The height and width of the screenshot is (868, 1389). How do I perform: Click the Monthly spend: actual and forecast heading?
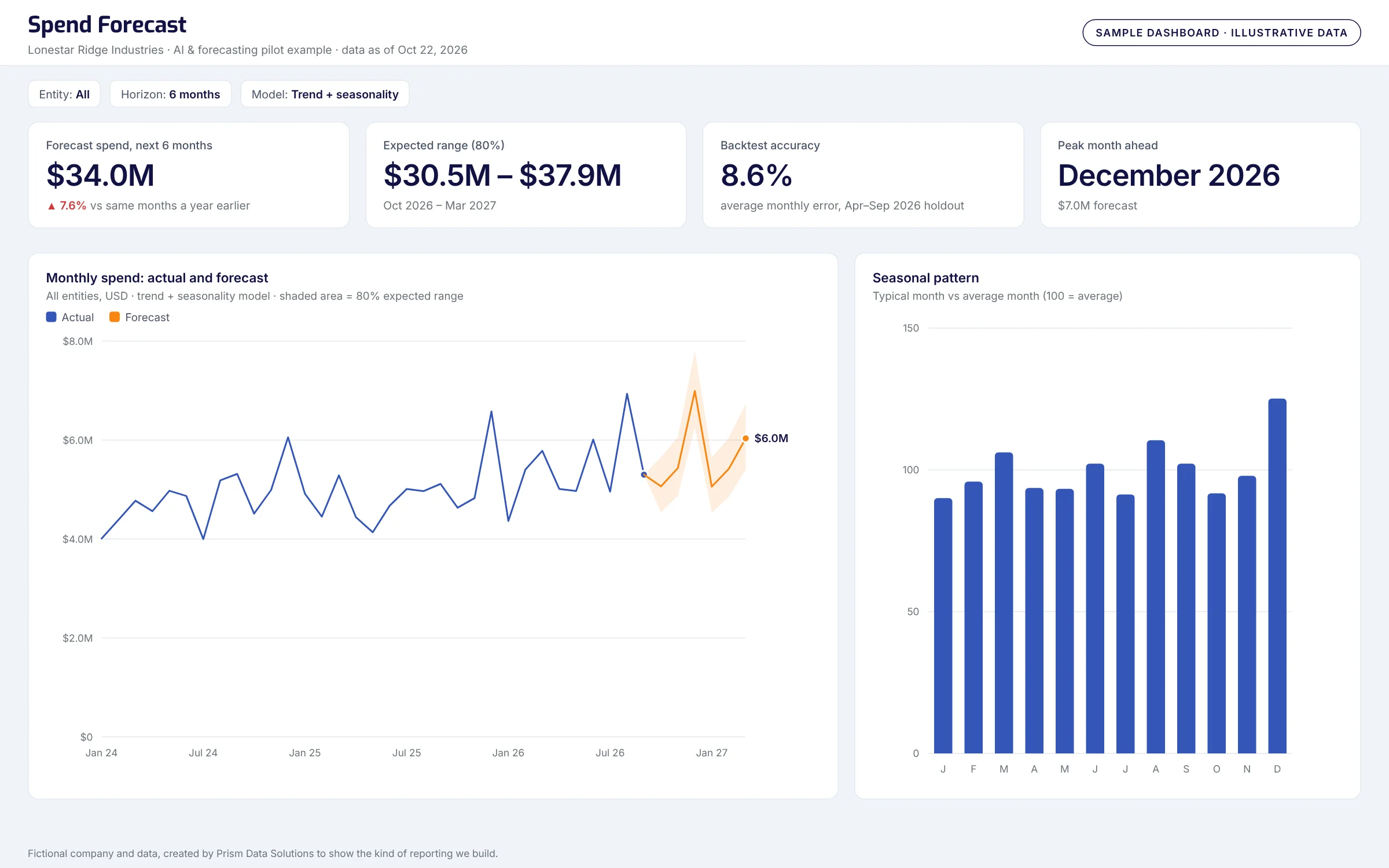pos(157,278)
